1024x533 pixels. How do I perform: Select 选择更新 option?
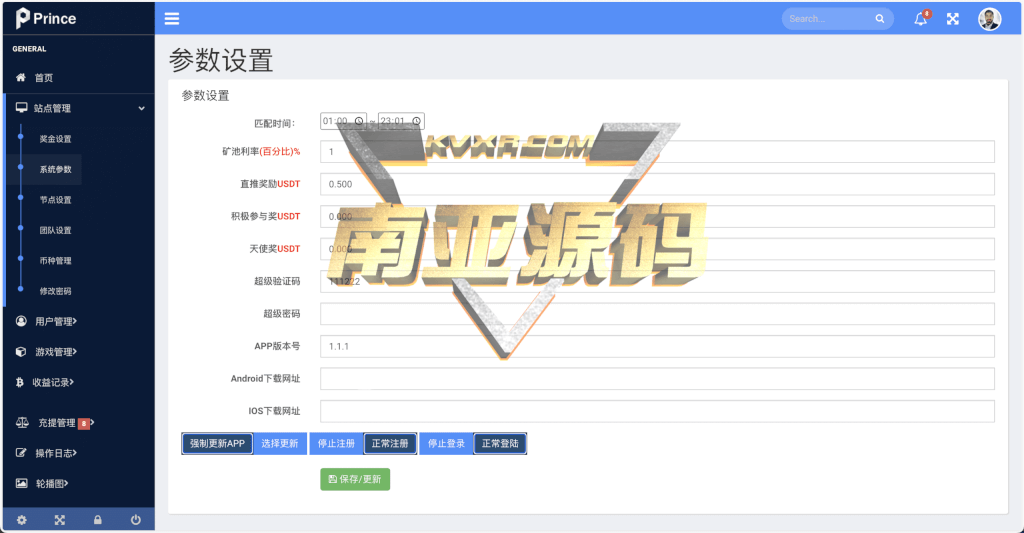[x=280, y=444]
